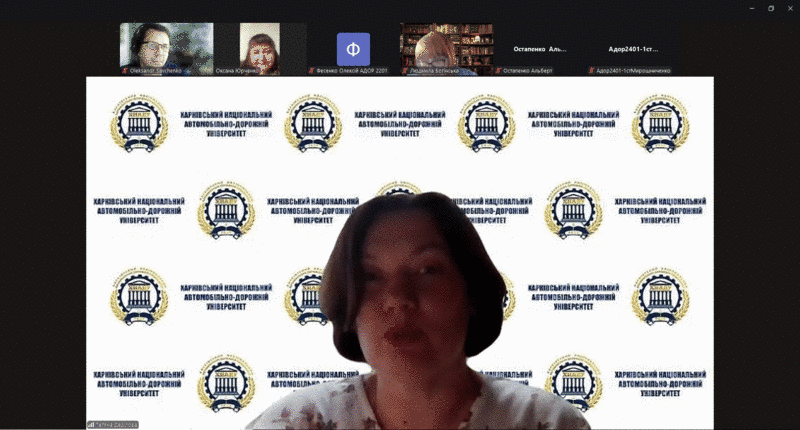
Task: Click the purple Ф avatar icon
Action: 353,48
